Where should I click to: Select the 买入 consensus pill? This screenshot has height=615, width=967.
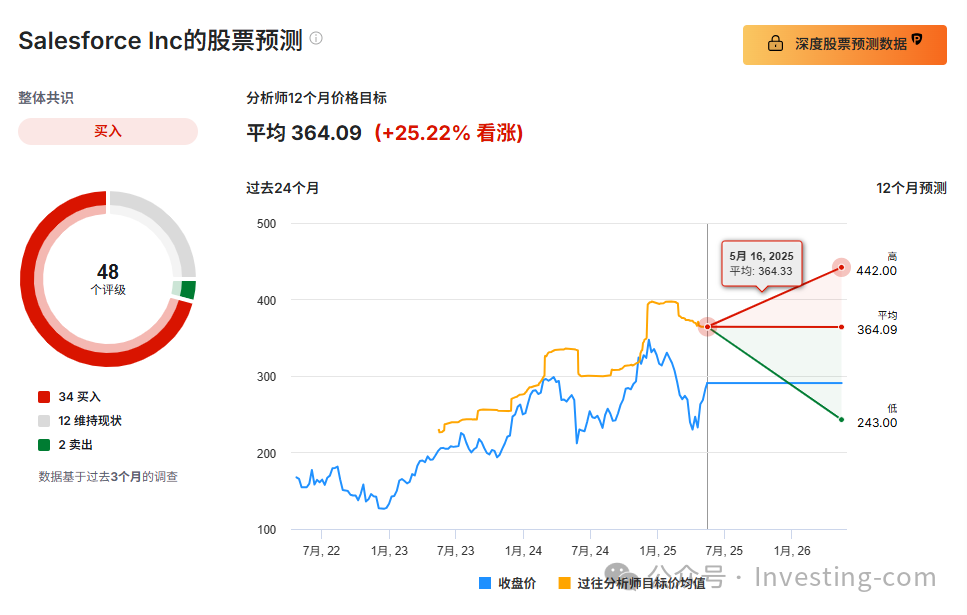click(108, 131)
